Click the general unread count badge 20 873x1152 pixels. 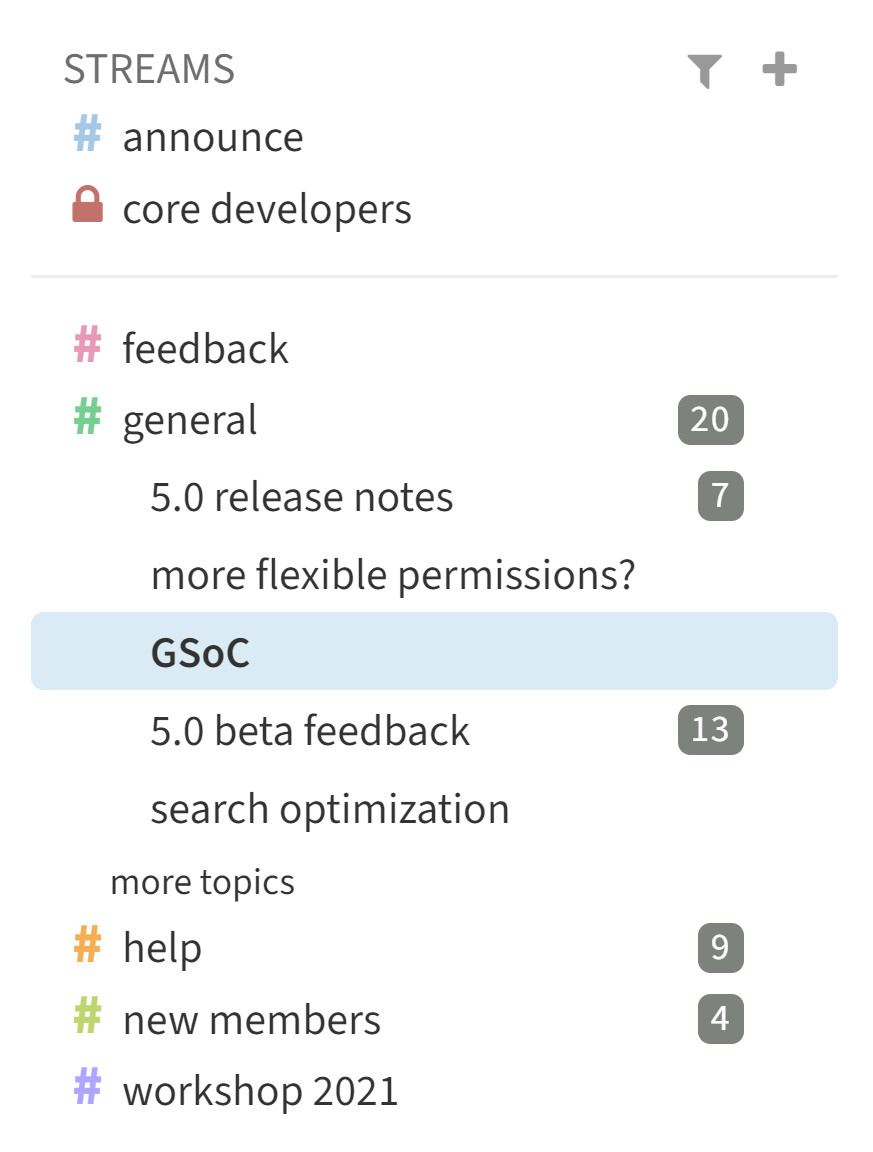tap(710, 419)
